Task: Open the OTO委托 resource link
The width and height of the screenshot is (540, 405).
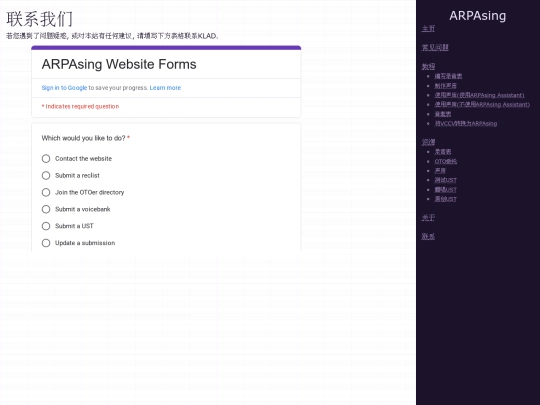Action: pyautogui.click(x=446, y=161)
